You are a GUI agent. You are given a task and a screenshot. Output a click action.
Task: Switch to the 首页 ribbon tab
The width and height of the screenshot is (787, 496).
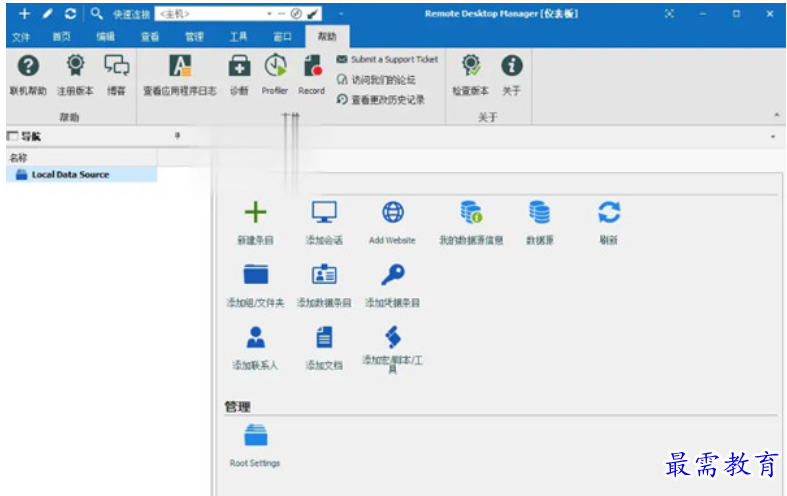coord(62,37)
